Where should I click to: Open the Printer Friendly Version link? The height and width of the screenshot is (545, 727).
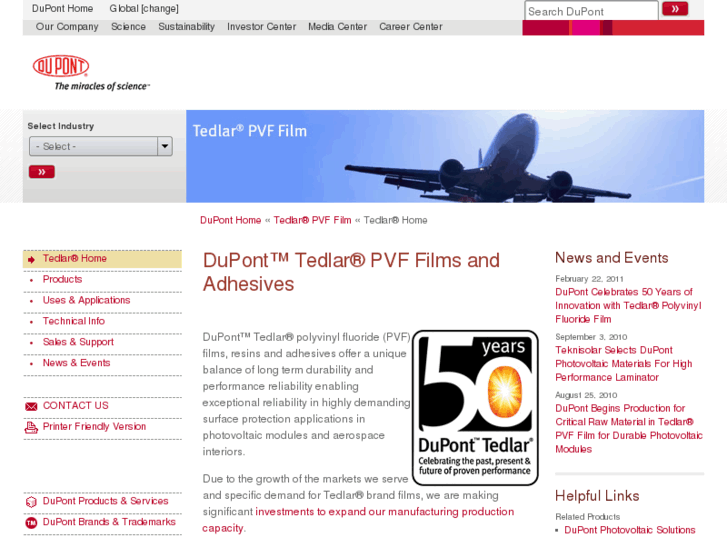pyautogui.click(x=94, y=426)
